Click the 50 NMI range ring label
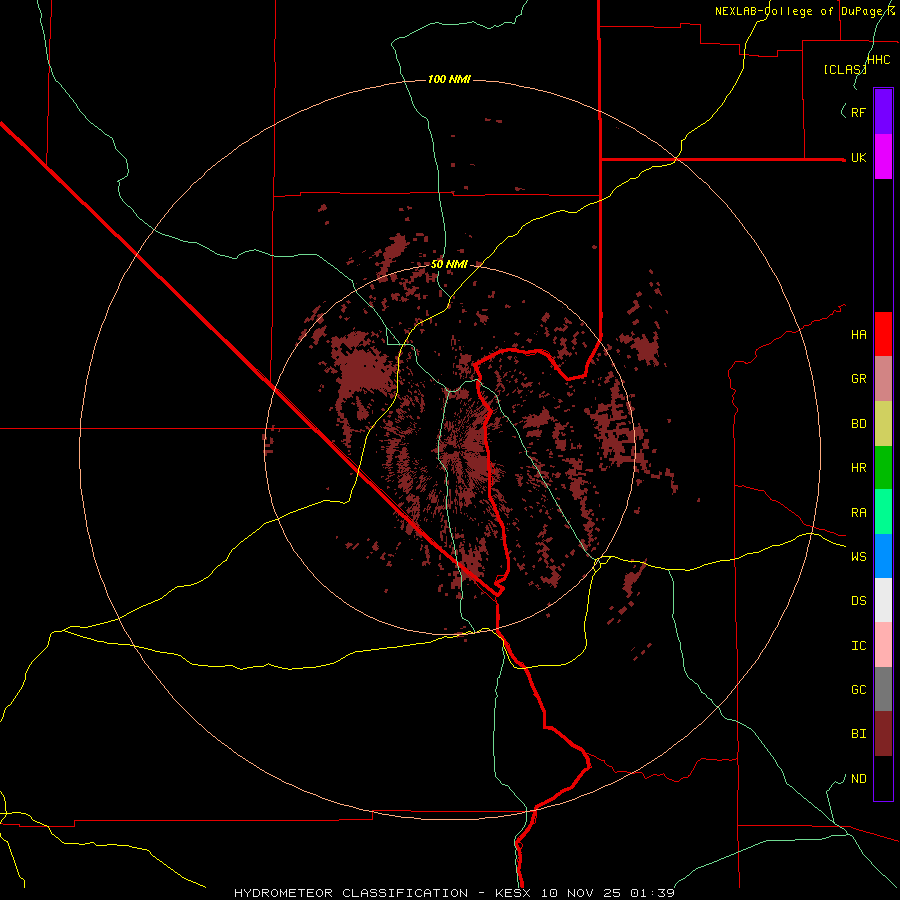900x900 pixels. 449,264
